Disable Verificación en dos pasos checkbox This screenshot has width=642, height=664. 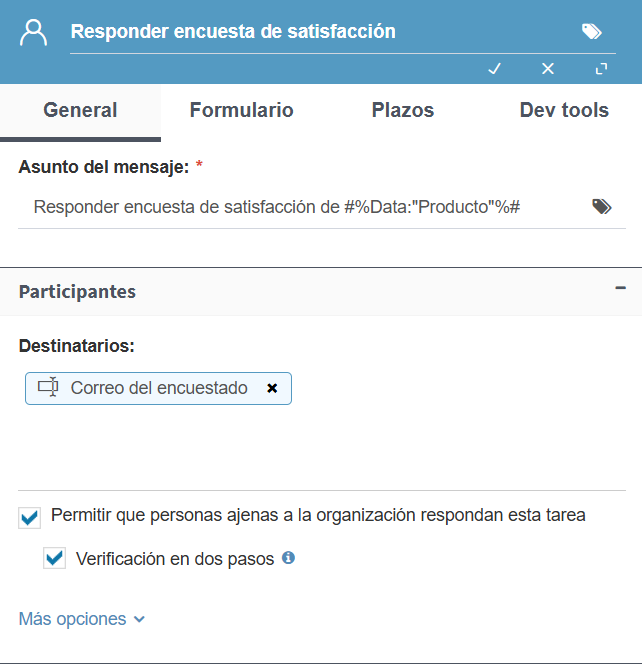(55, 558)
